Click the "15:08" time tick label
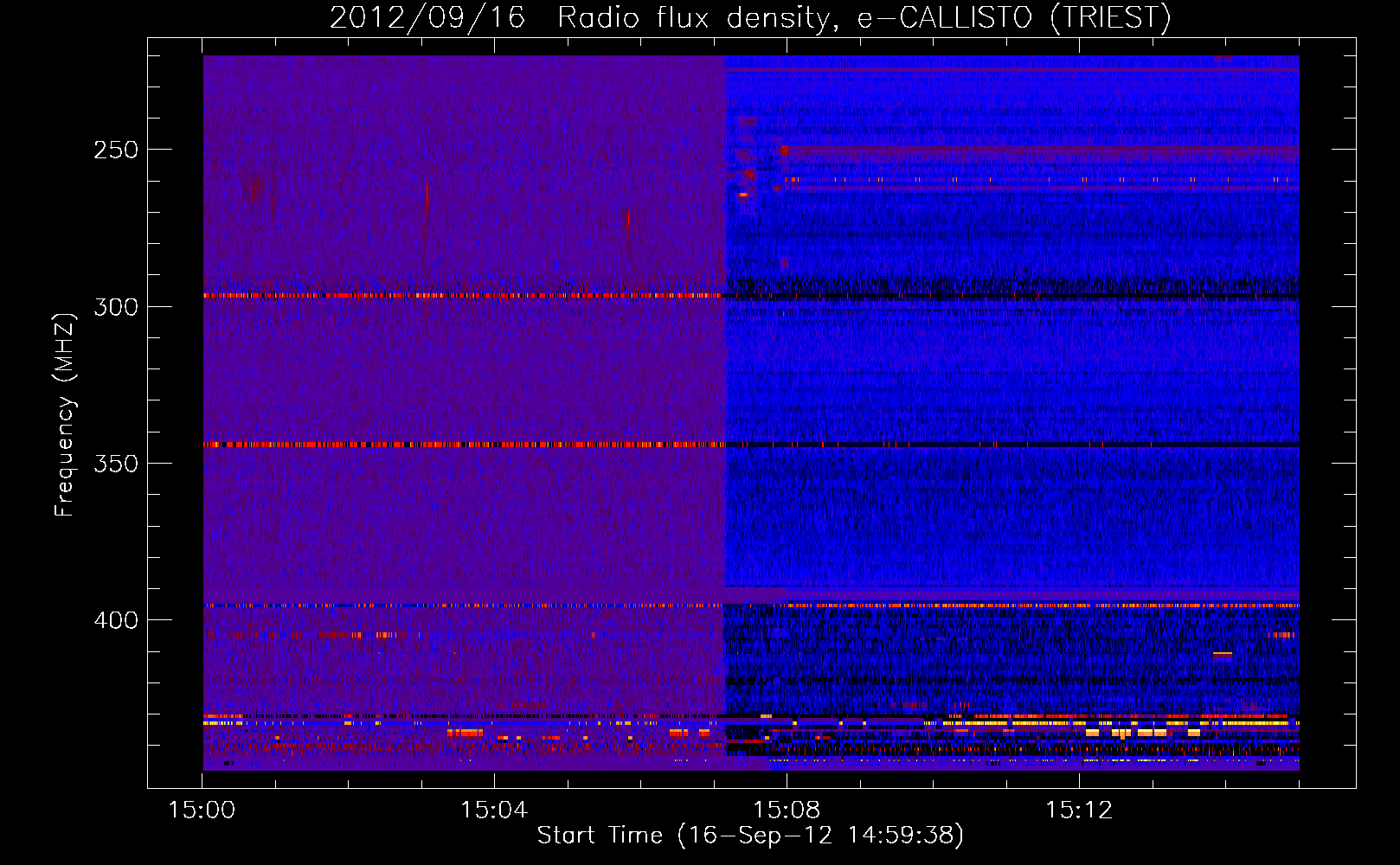 pyautogui.click(x=787, y=810)
